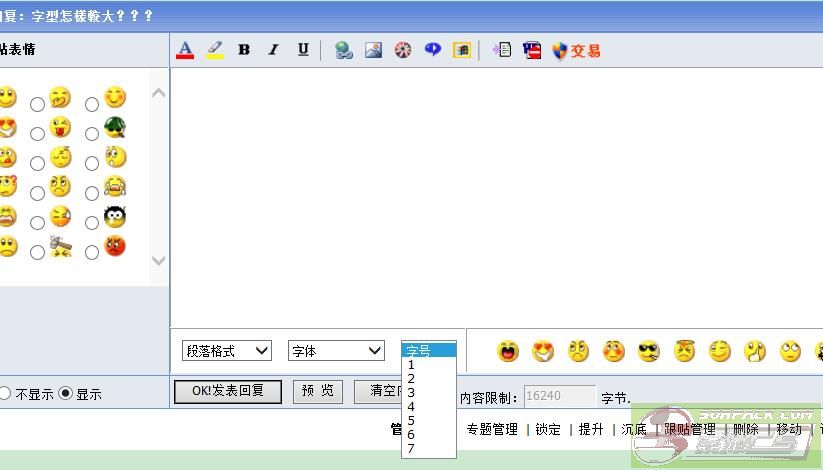The height and width of the screenshot is (470, 823).
Task: Click the 预览 preview button
Action: (318, 391)
